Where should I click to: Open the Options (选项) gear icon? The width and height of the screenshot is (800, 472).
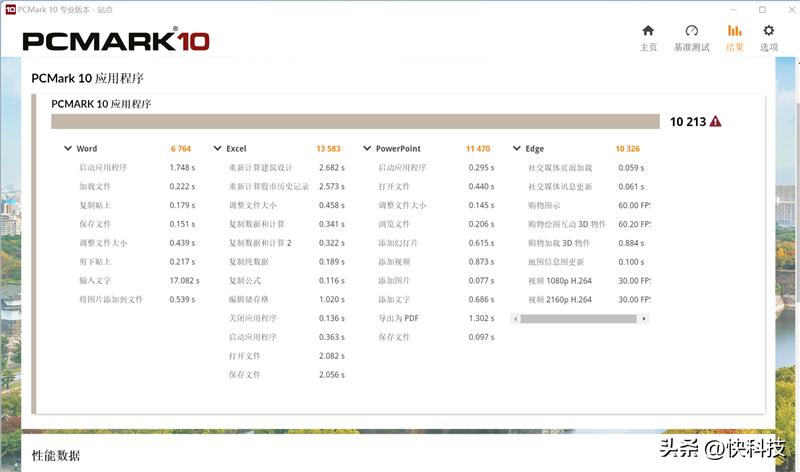click(768, 31)
